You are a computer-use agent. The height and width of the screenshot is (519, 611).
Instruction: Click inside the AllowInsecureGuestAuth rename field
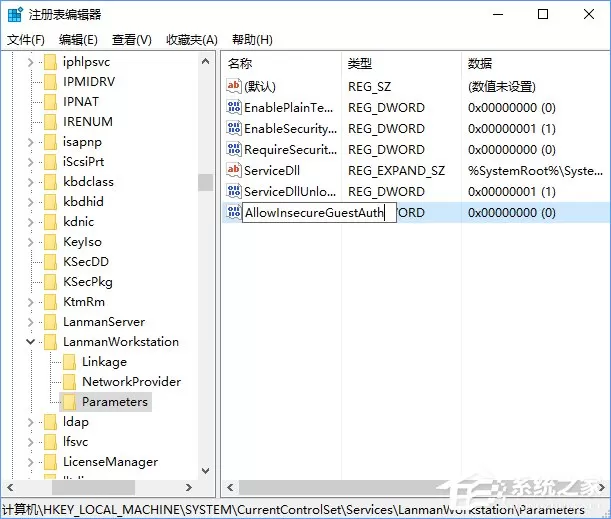click(x=320, y=213)
